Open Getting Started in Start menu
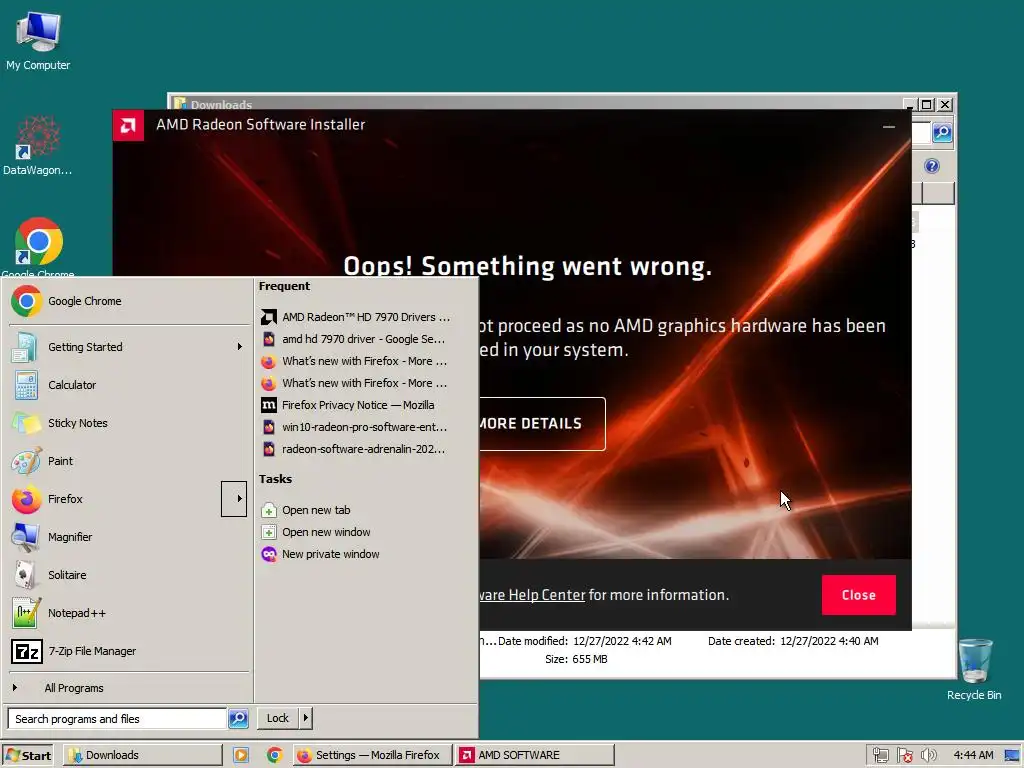This screenshot has width=1024, height=768. click(129, 347)
